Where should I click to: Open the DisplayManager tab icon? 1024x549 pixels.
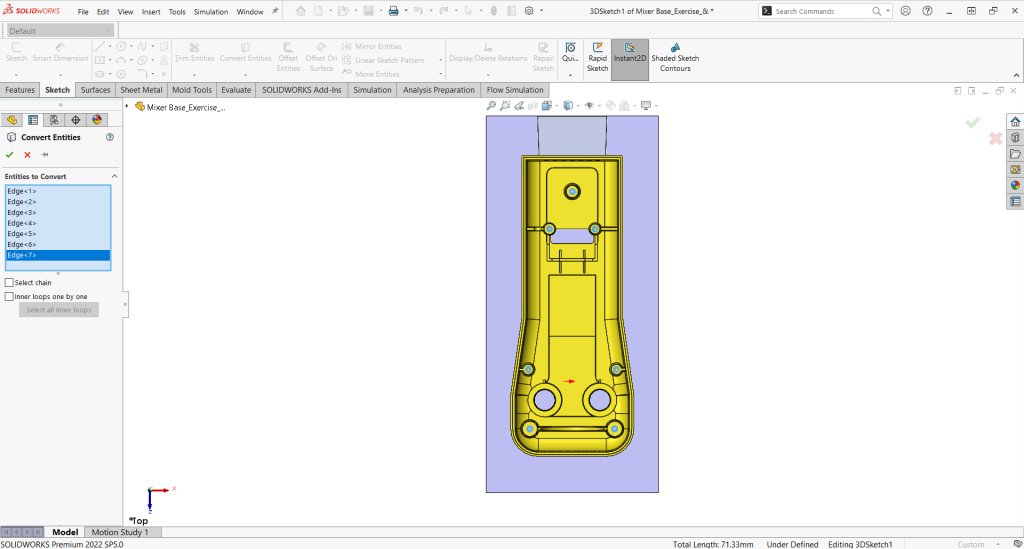(x=97, y=119)
